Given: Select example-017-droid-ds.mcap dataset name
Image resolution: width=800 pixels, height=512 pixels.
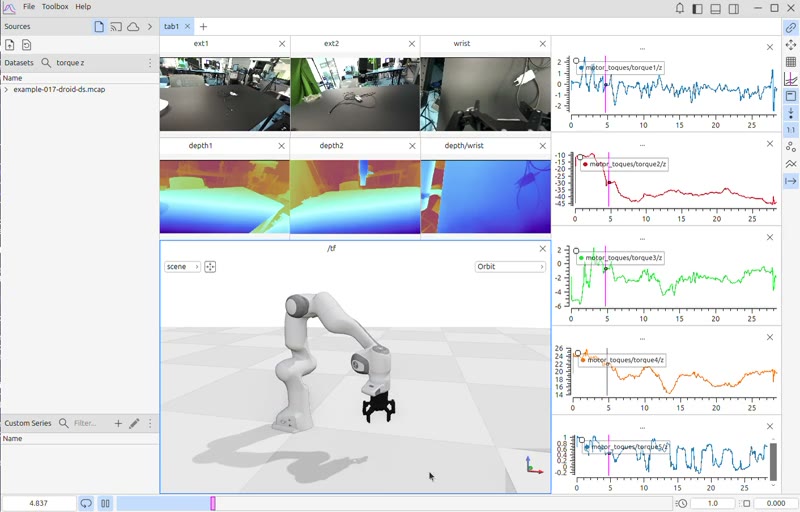Looking at the screenshot, I should pos(59,89).
